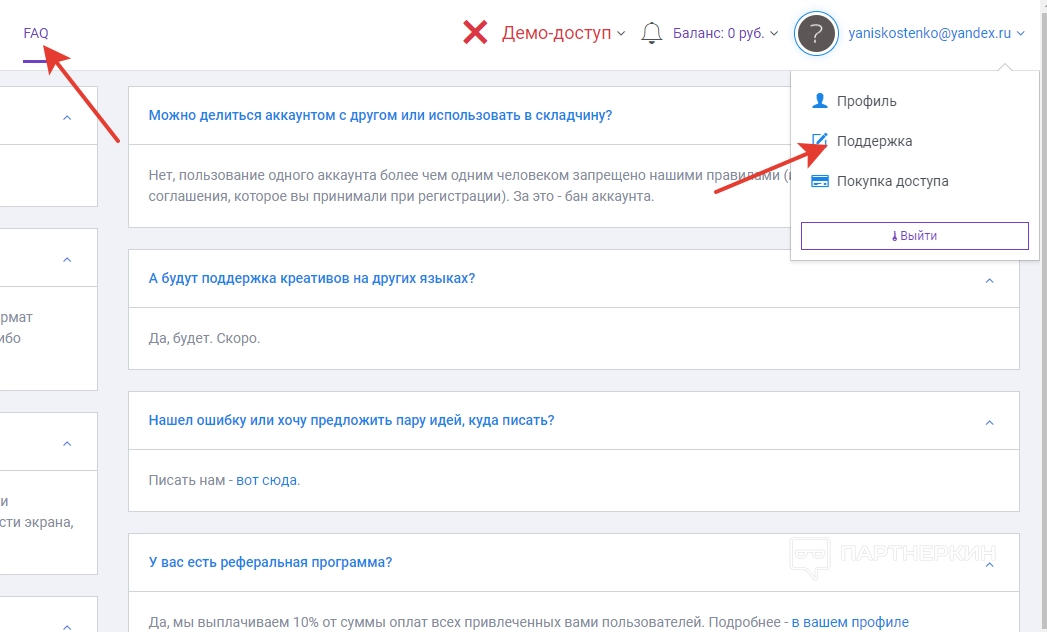Follow the "вот сюда" link
Image resolution: width=1047 pixels, height=632 pixels.
tap(267, 480)
